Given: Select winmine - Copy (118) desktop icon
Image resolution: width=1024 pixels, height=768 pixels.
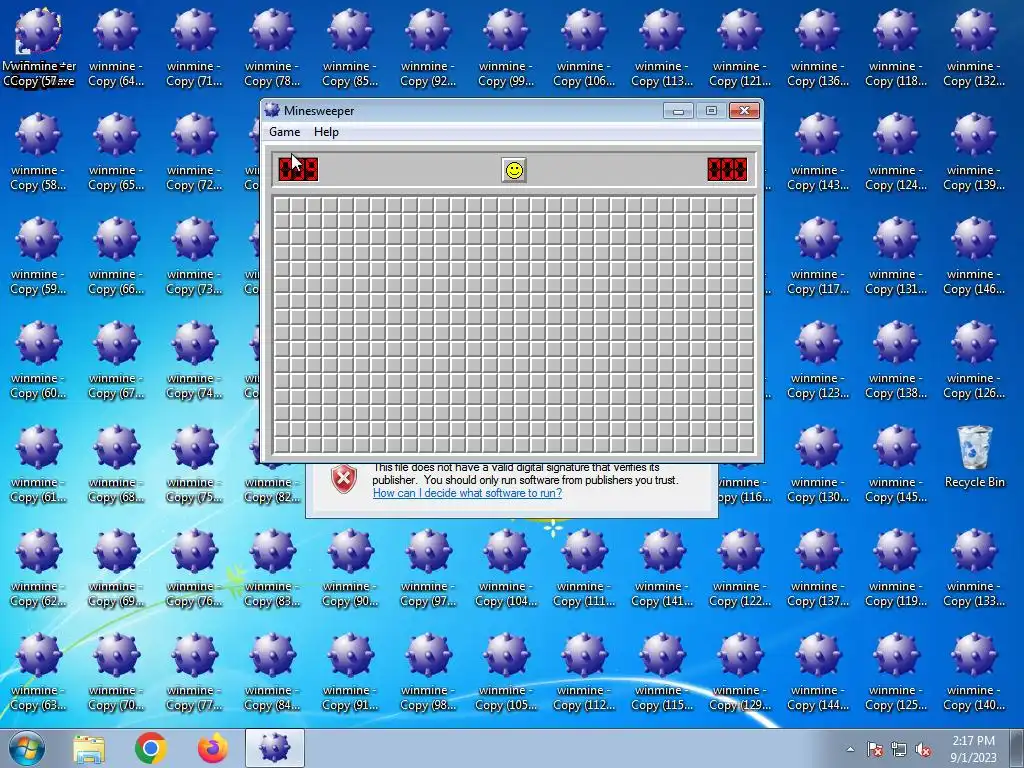Looking at the screenshot, I should (896, 48).
